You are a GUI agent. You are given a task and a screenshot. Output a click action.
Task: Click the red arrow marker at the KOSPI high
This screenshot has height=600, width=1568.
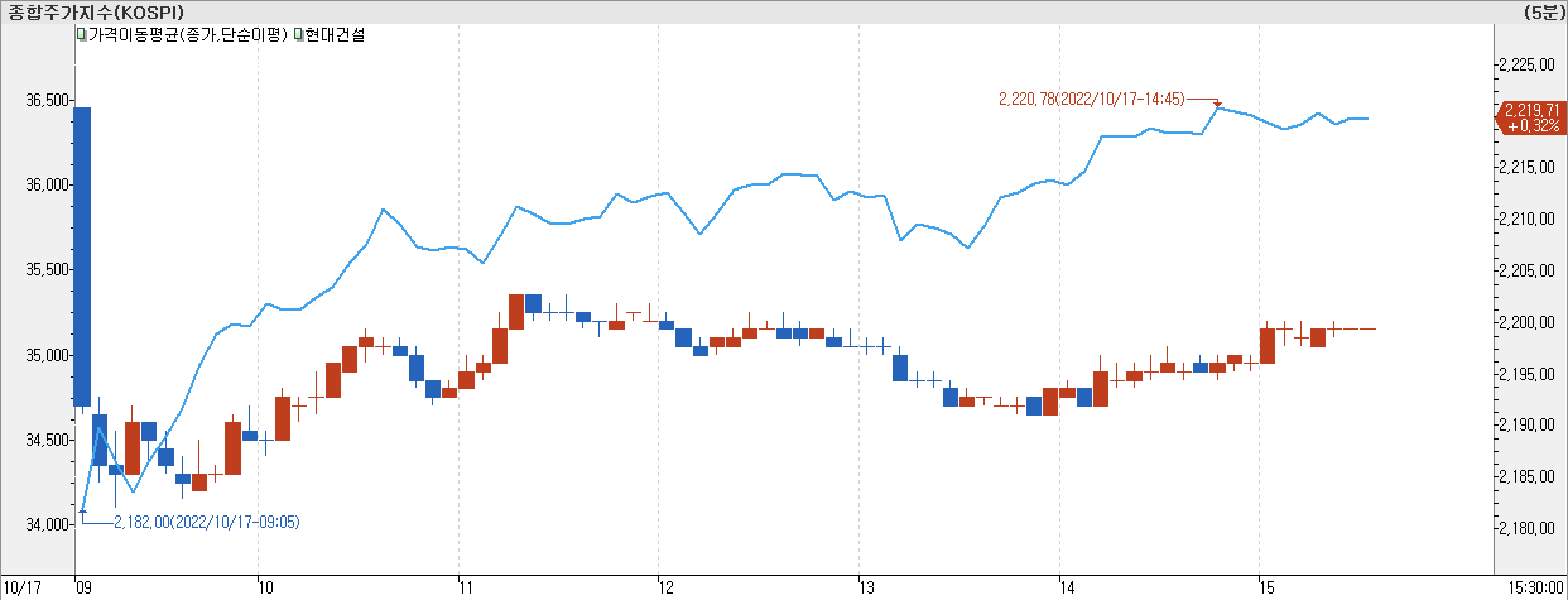click(1218, 104)
